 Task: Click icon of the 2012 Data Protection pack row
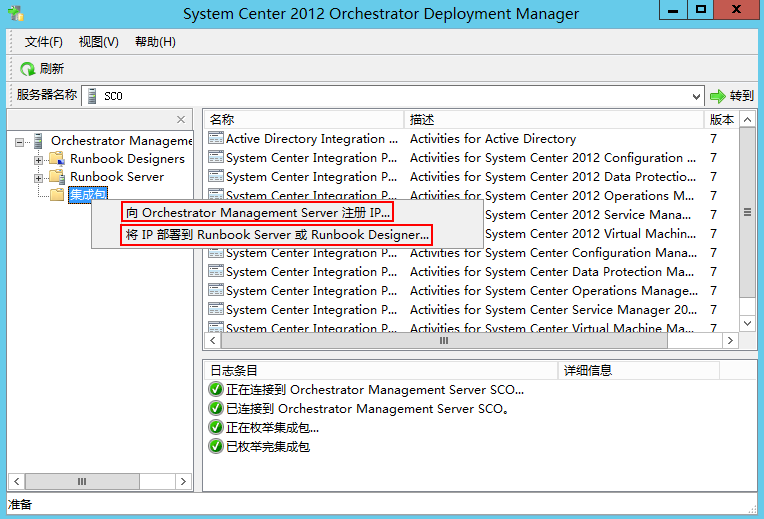tap(216, 176)
